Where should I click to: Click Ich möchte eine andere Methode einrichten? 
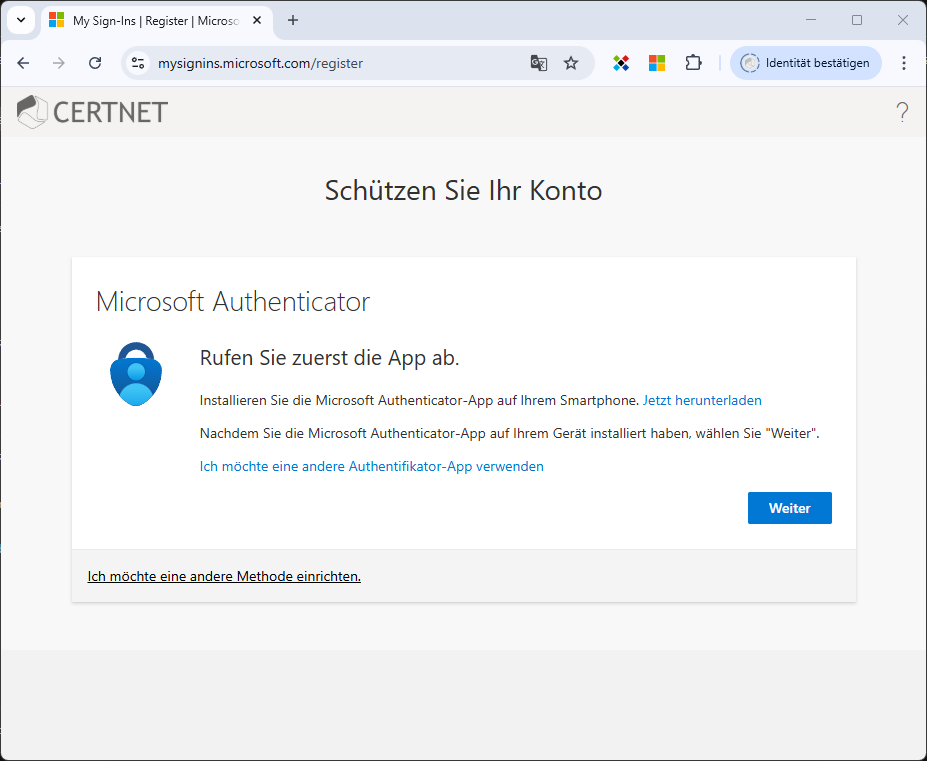click(224, 576)
